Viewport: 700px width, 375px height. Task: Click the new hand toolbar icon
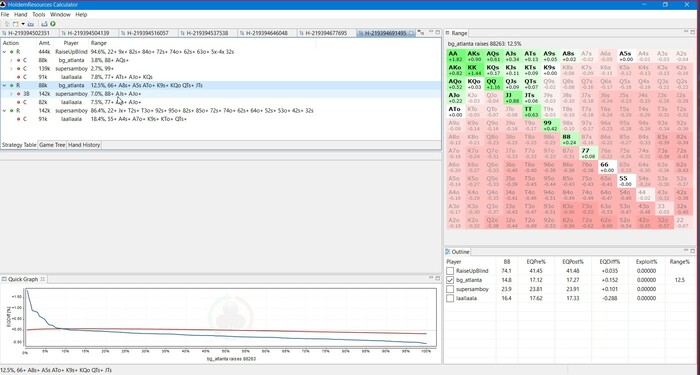(16, 24)
